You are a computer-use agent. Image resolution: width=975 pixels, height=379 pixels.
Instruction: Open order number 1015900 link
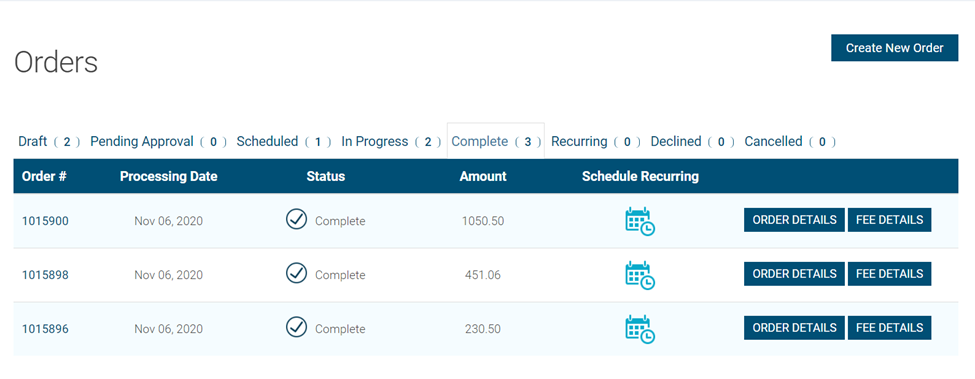45,221
